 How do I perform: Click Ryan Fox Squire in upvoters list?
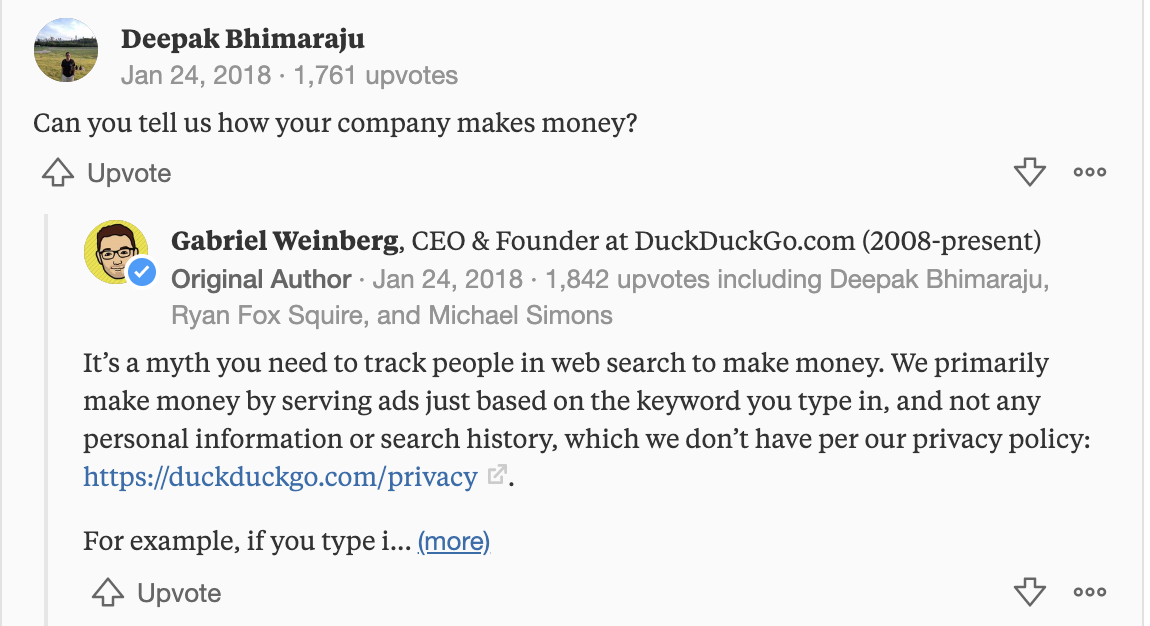tap(268, 316)
